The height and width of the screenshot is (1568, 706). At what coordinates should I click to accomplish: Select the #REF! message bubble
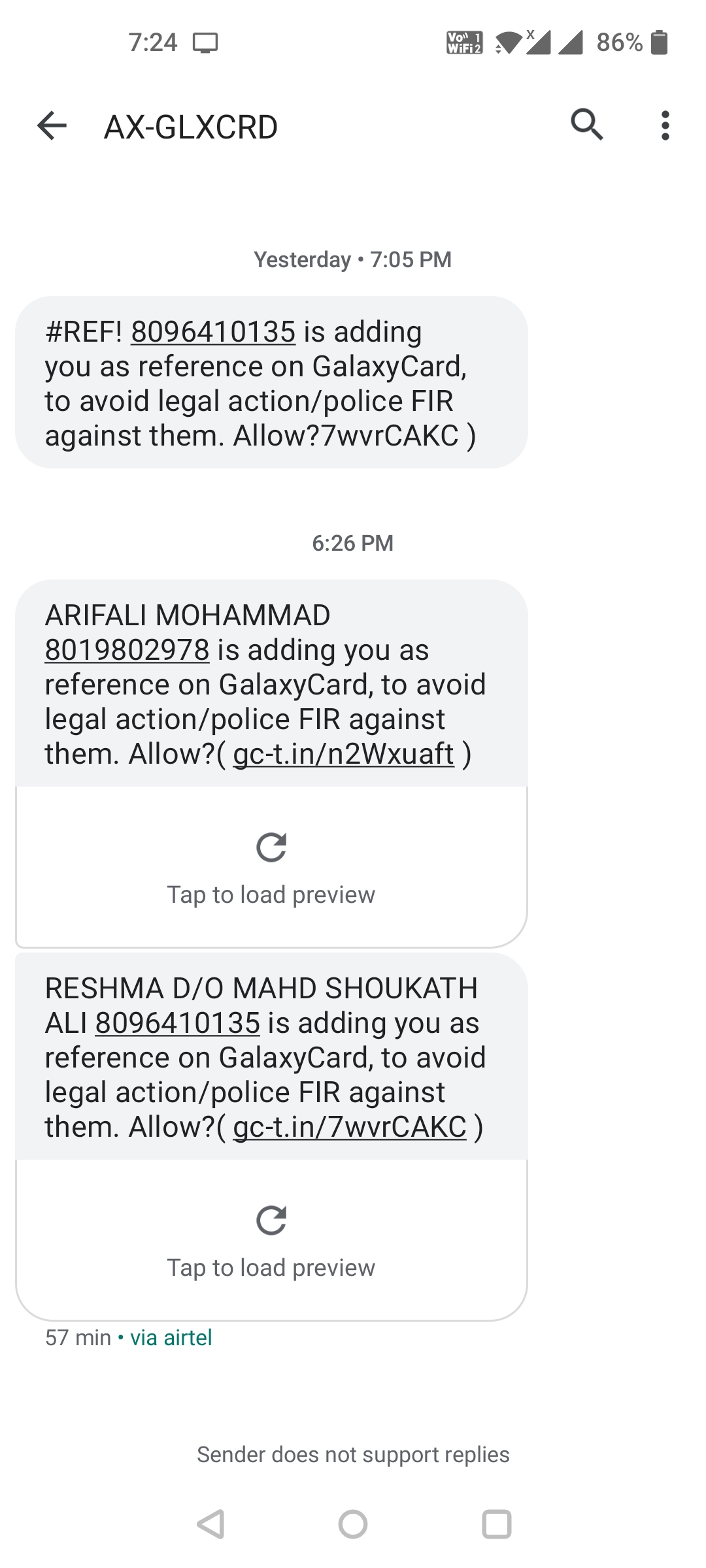271,382
